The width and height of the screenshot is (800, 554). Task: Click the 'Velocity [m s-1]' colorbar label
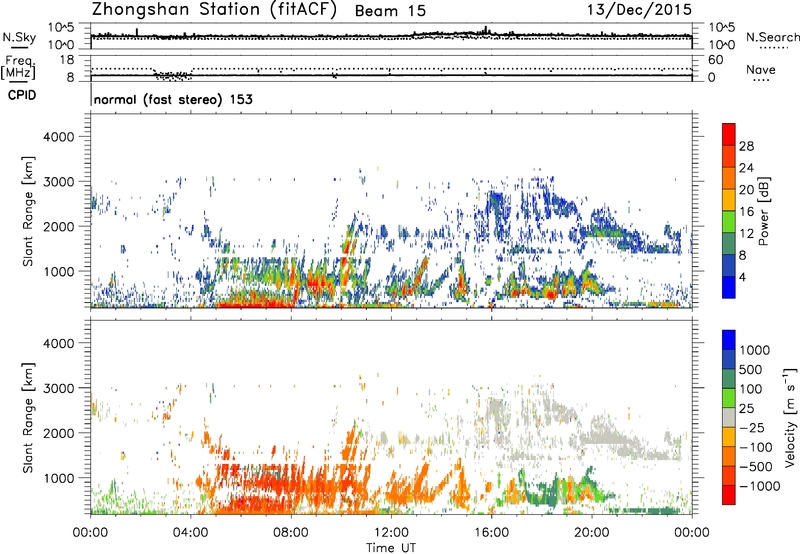[790, 417]
